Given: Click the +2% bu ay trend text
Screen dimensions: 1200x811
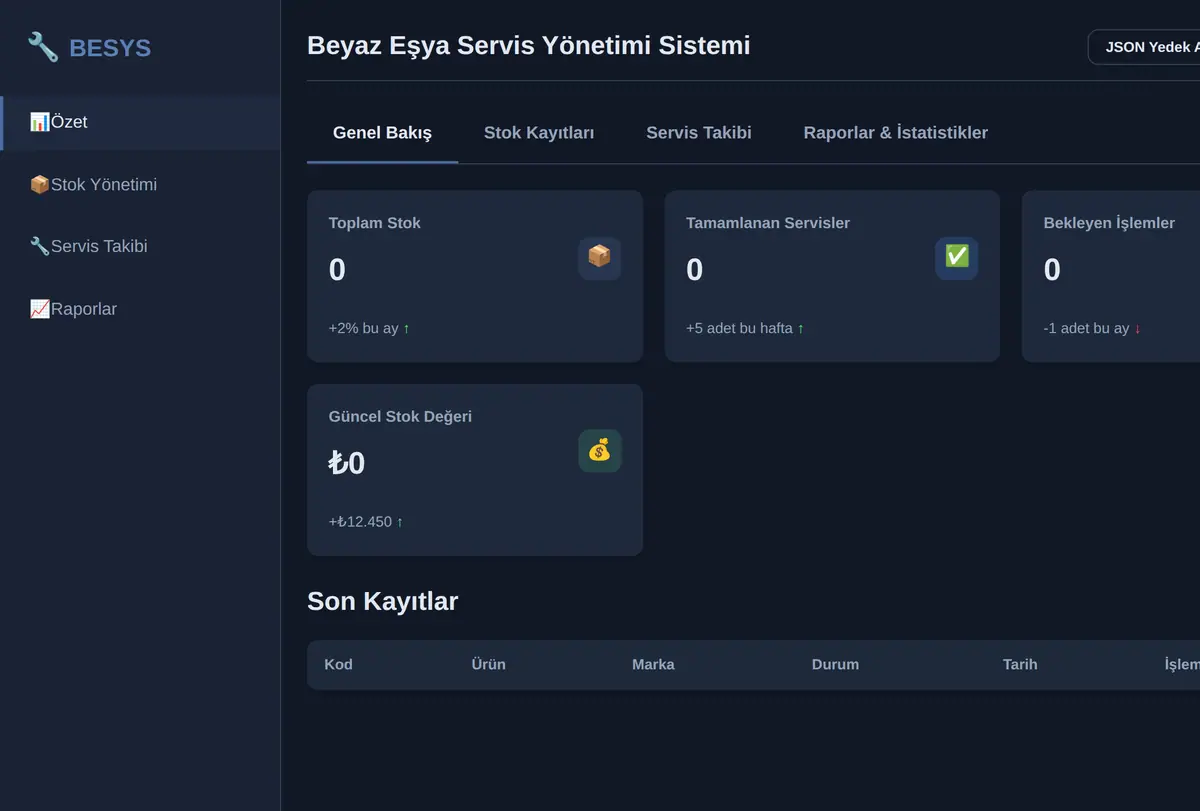Looking at the screenshot, I should (x=369, y=328).
